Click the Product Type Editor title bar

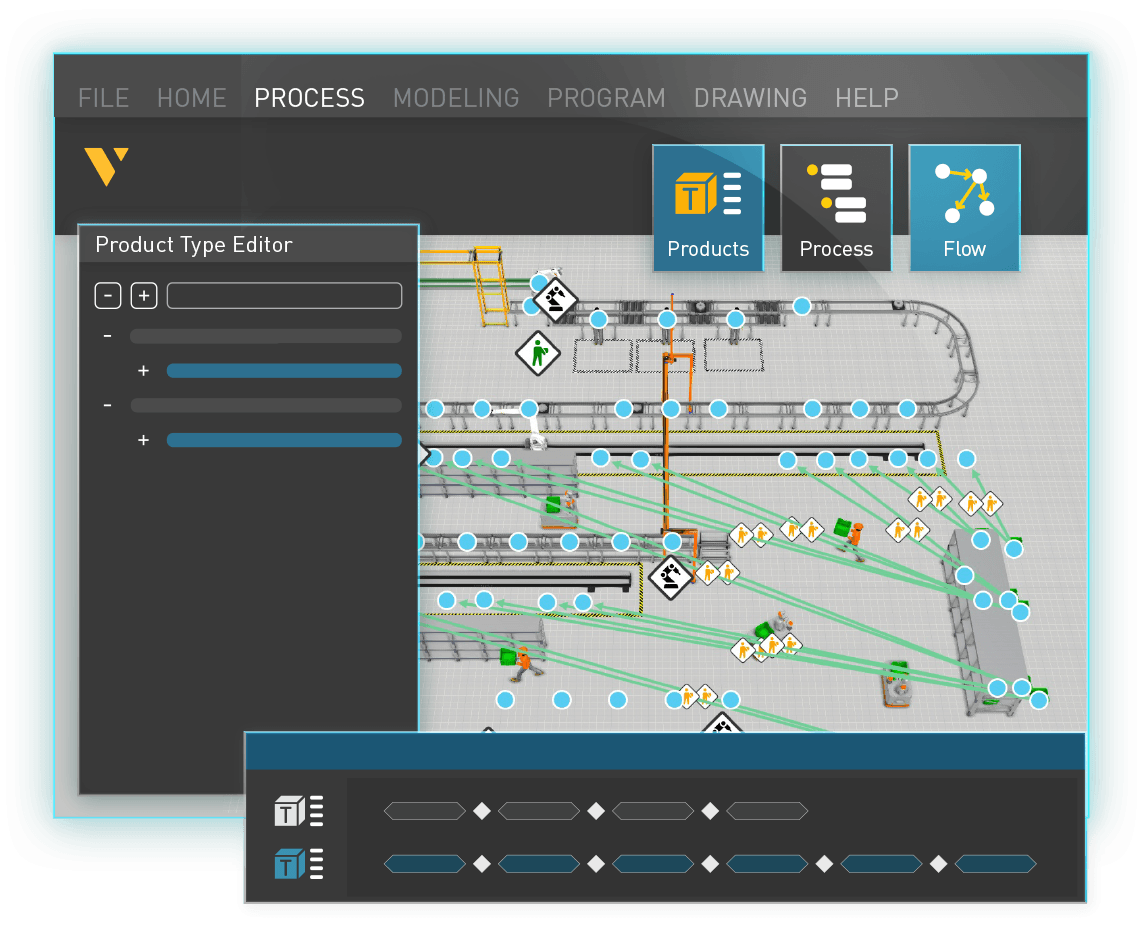click(x=249, y=244)
